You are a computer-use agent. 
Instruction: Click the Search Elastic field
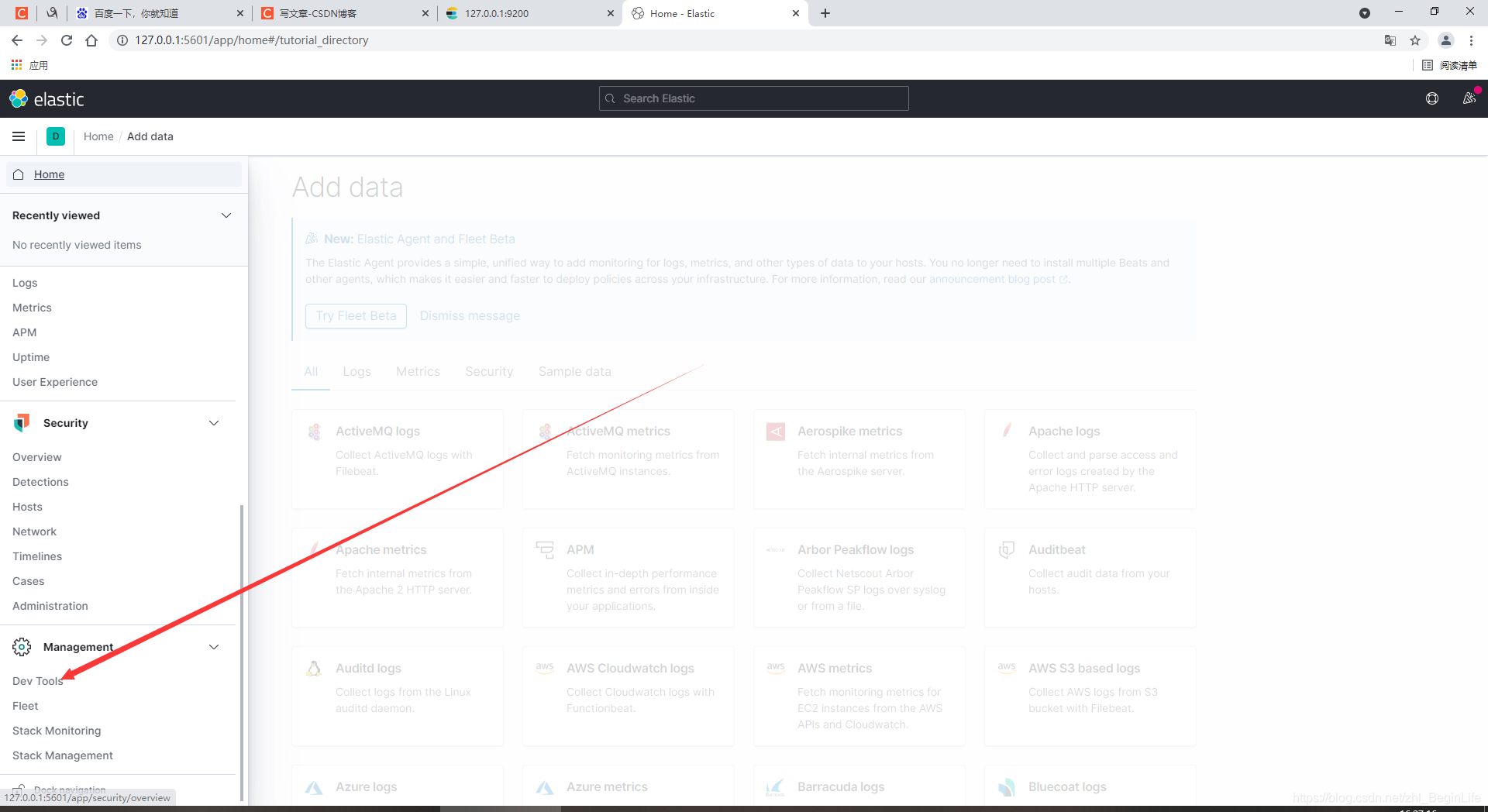coord(753,98)
